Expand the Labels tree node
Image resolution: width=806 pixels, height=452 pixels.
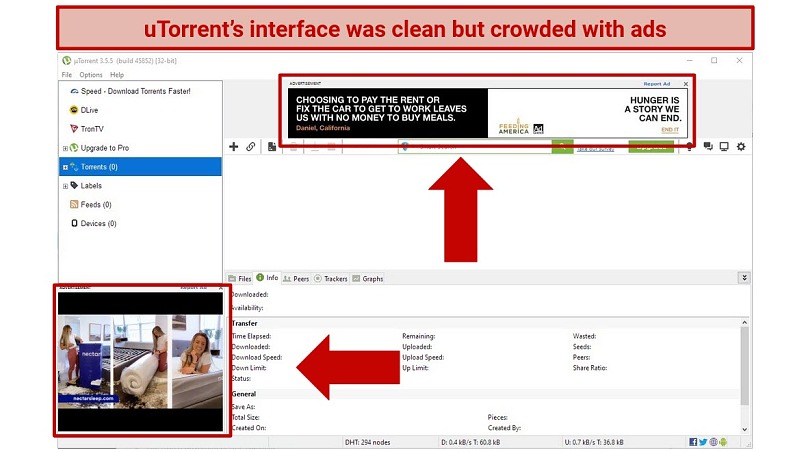65,186
